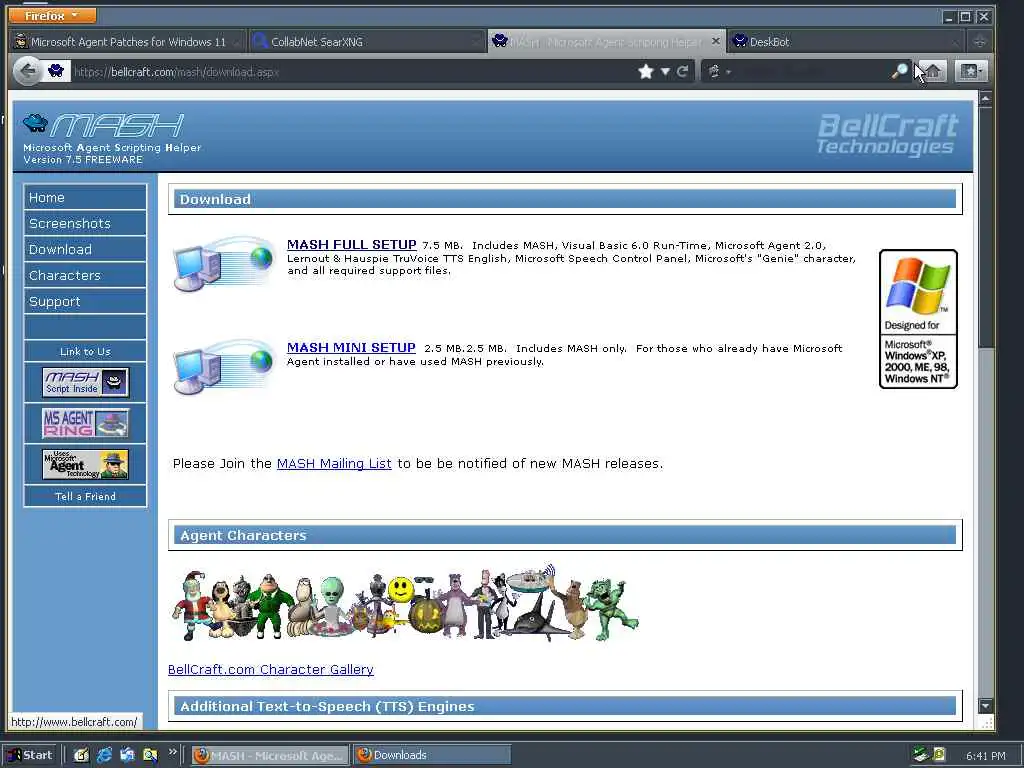Expand the quick launch overflow chevron

pos(172,752)
